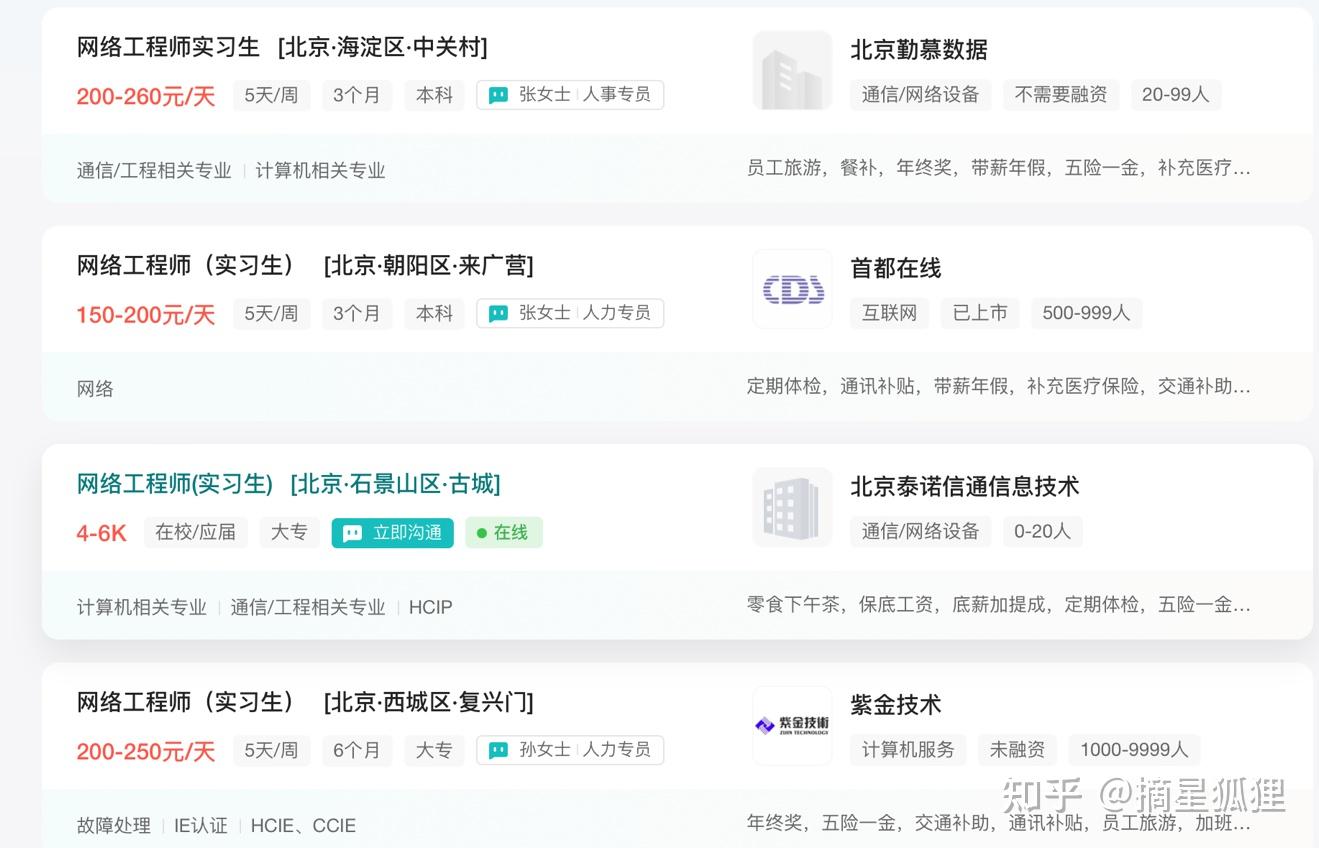Click 20-99人 company size tag
Viewport: 1319px width, 848px height.
(1176, 95)
